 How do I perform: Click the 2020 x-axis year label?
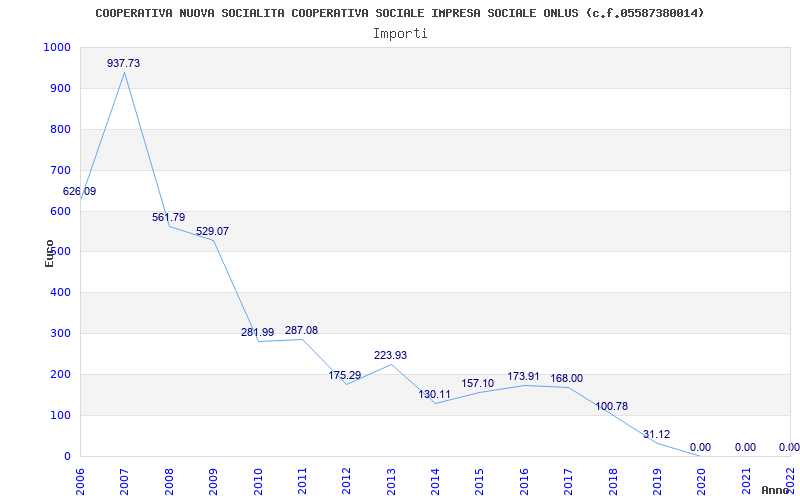pos(702,481)
